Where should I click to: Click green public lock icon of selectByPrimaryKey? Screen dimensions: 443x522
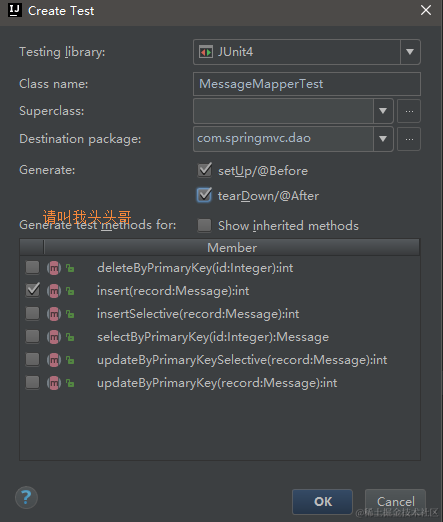[x=70, y=337]
